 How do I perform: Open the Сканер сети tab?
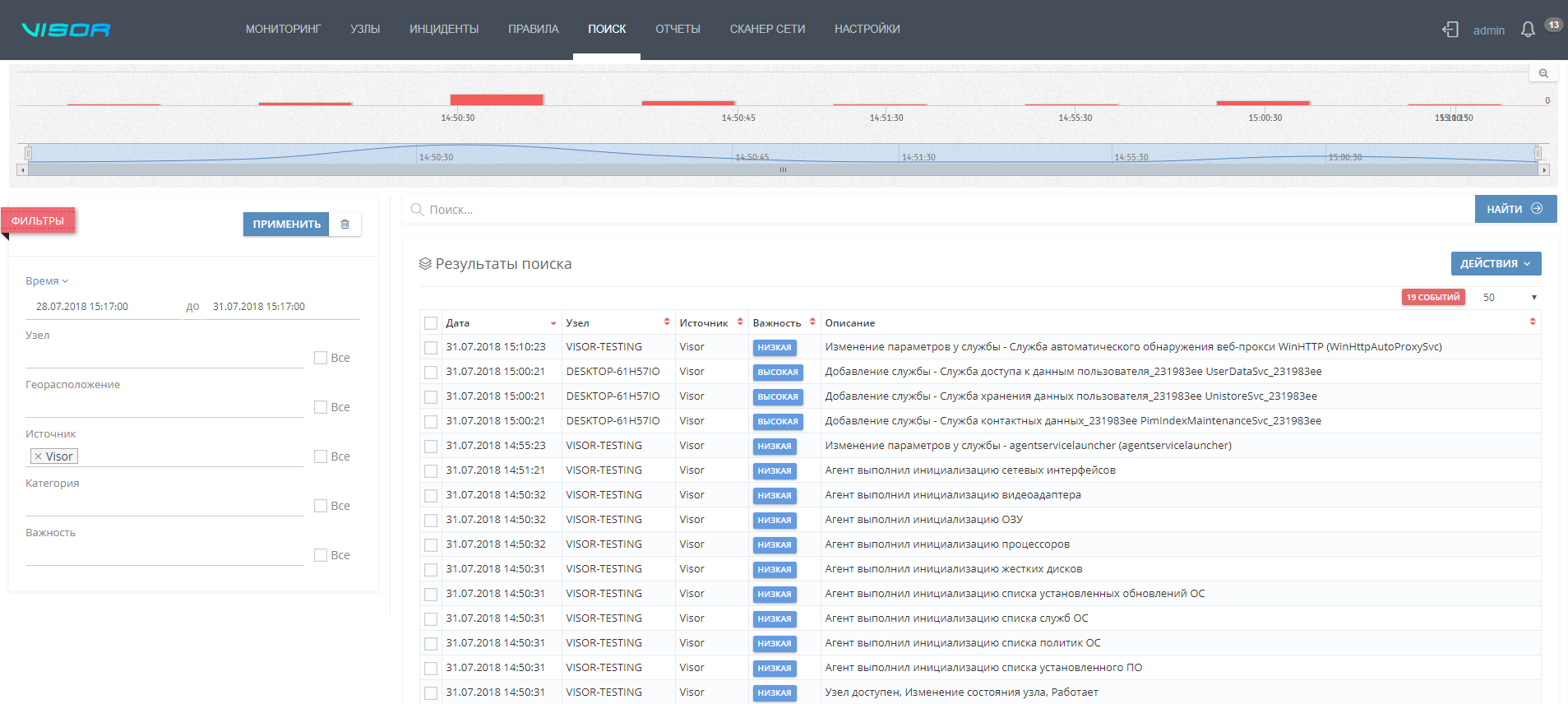pyautogui.click(x=766, y=30)
